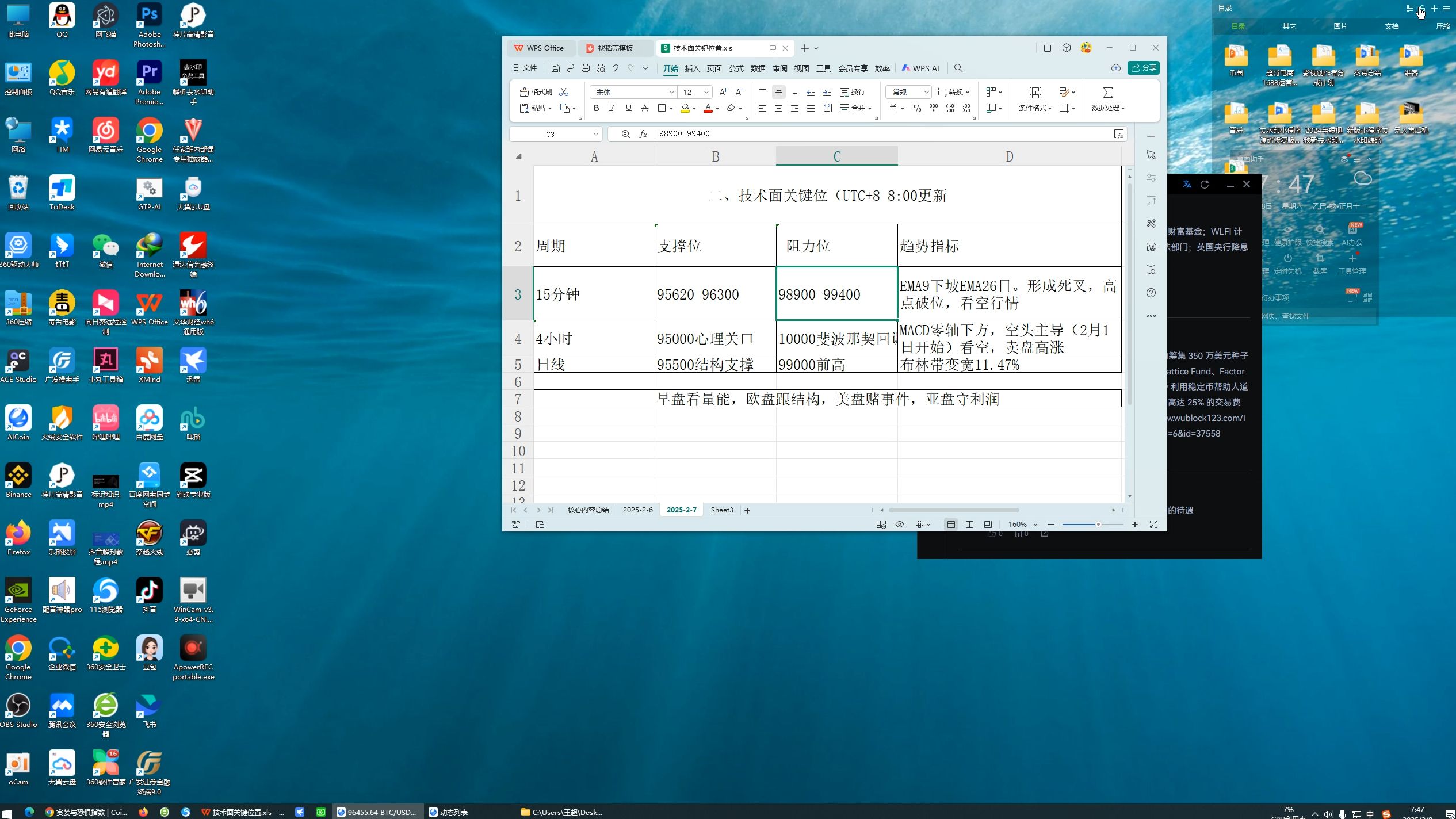
Task: Select cell with 95620-96300
Action: [715, 293]
